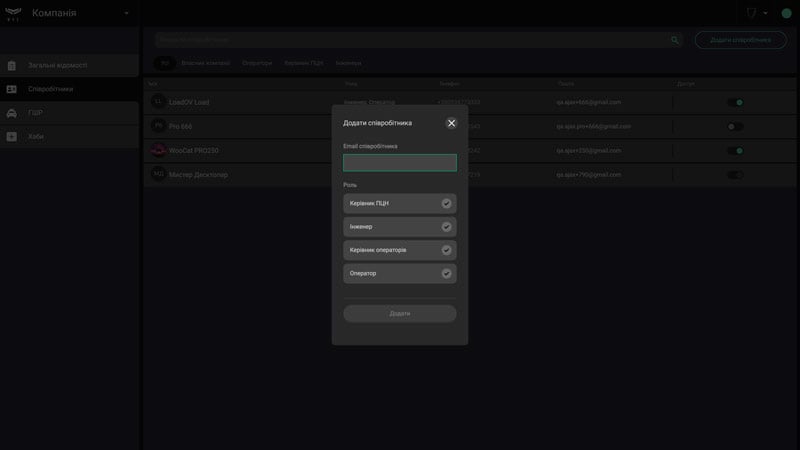Viewport: 800px width, 450px height.
Task: Toggle access switch for LoadOV Load
Action: 735,103
